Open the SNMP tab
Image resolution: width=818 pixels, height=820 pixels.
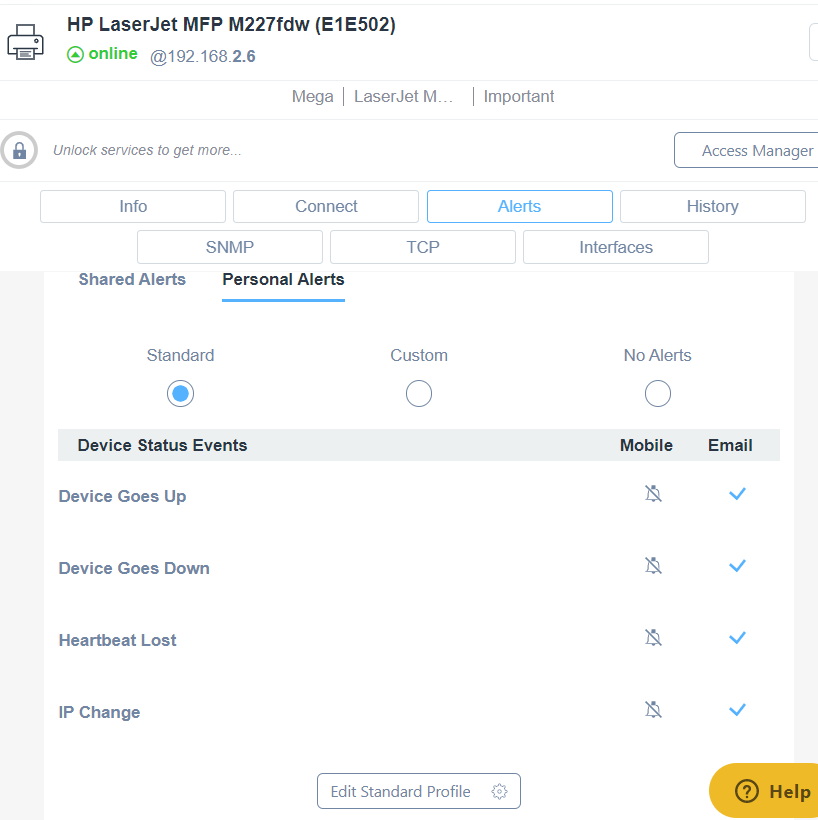pyautogui.click(x=230, y=247)
